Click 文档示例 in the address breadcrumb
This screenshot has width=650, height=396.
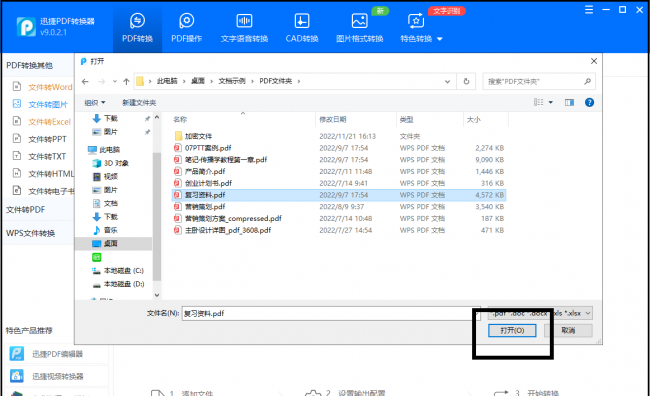[x=232, y=81]
